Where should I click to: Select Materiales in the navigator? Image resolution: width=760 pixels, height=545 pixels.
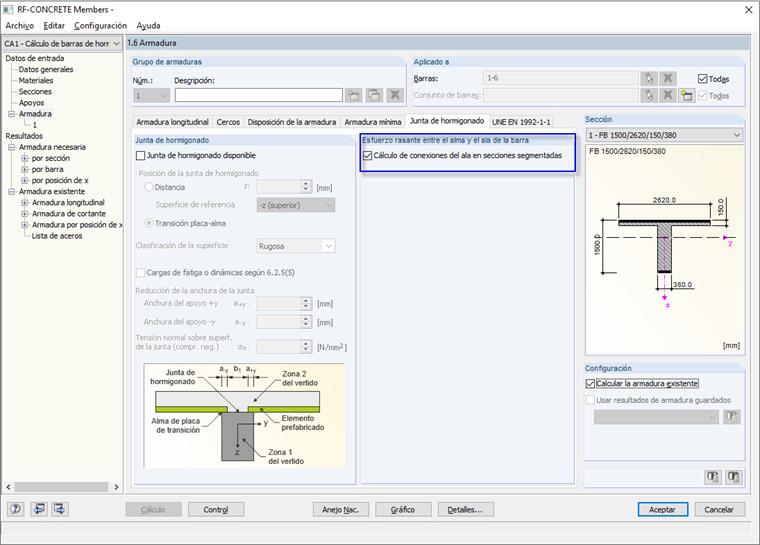point(36,80)
